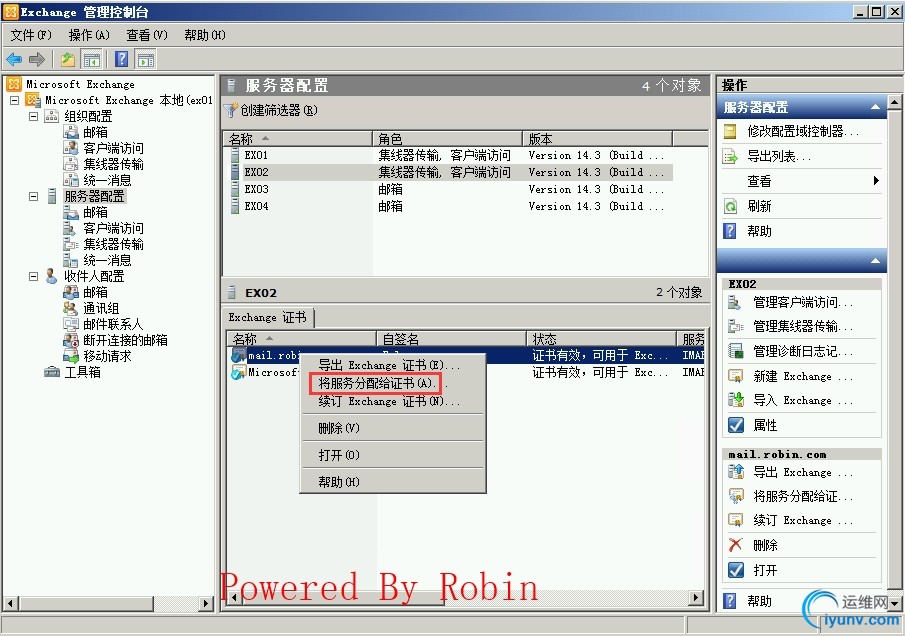The width and height of the screenshot is (905, 636).
Task: Click the 管理集线器传输 icon under EX02
Action: point(735,327)
